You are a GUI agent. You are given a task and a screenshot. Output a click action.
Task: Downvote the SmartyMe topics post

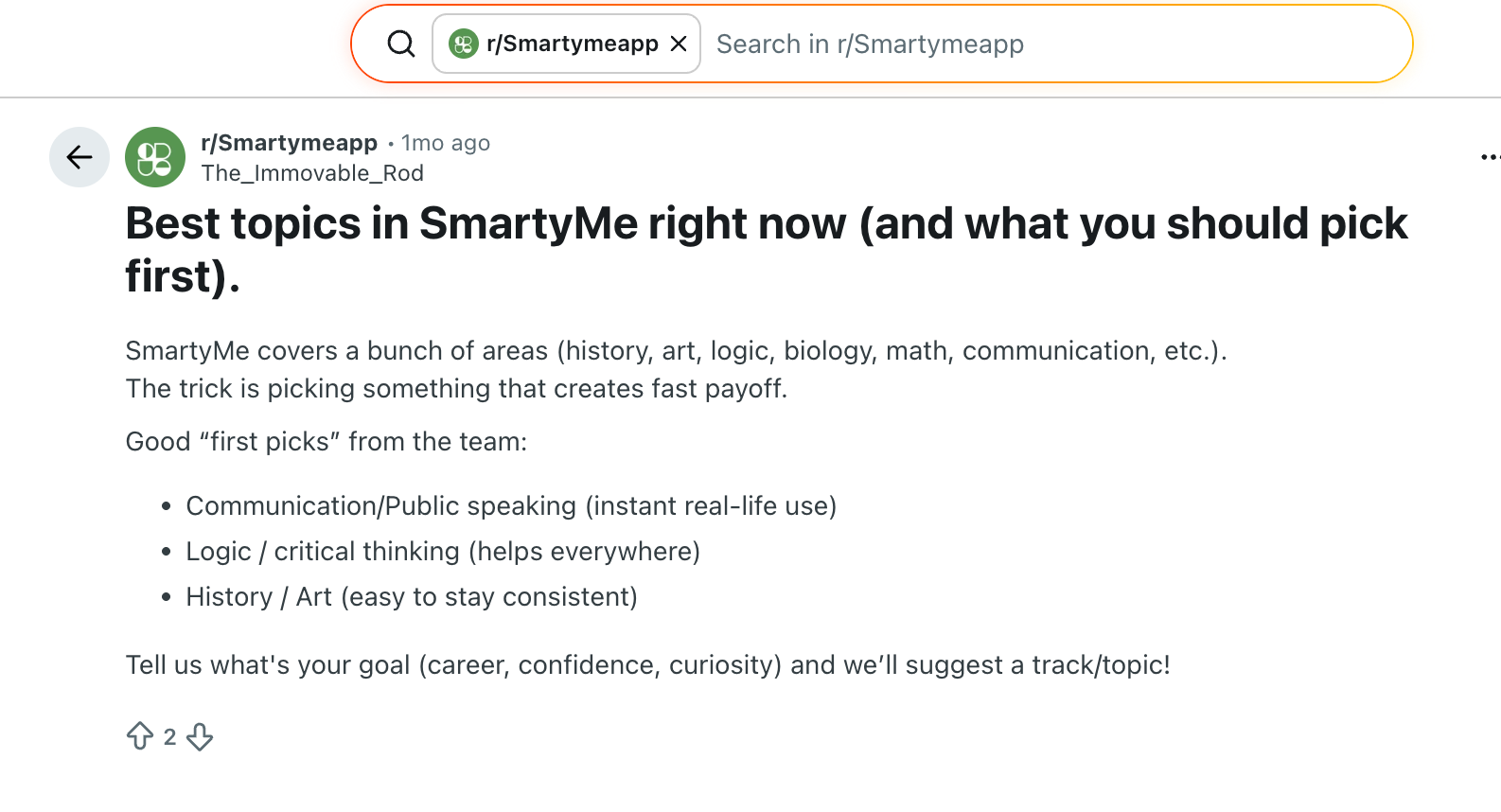coord(200,736)
